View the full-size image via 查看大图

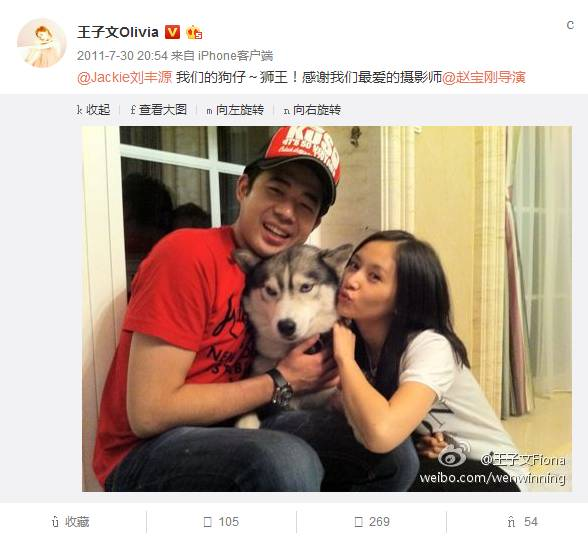[x=158, y=110]
